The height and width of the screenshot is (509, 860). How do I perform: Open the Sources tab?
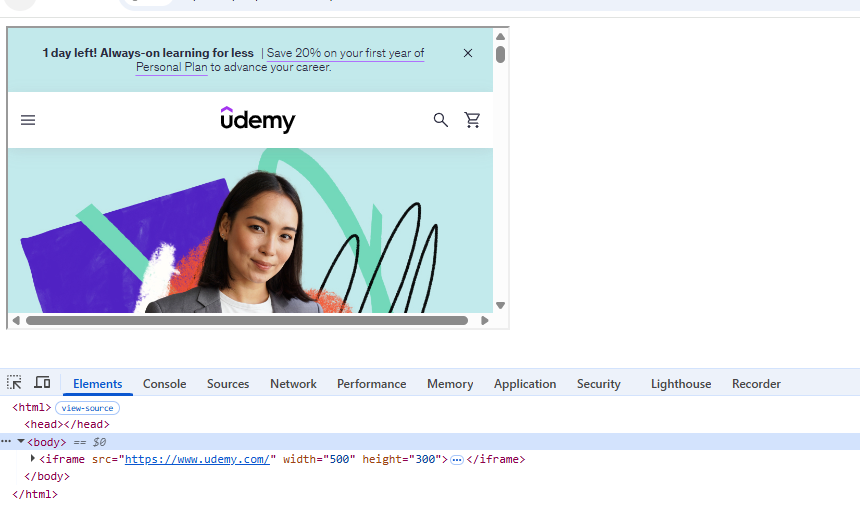pos(228,384)
